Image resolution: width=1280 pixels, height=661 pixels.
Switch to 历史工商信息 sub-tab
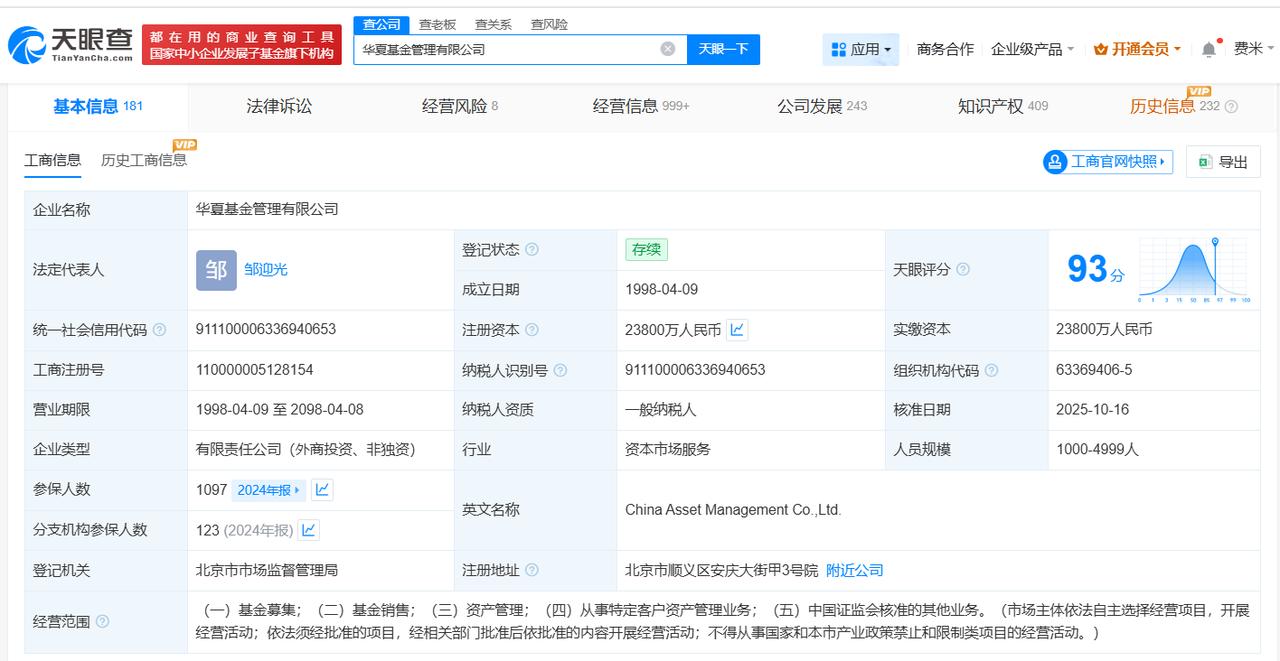coord(144,160)
